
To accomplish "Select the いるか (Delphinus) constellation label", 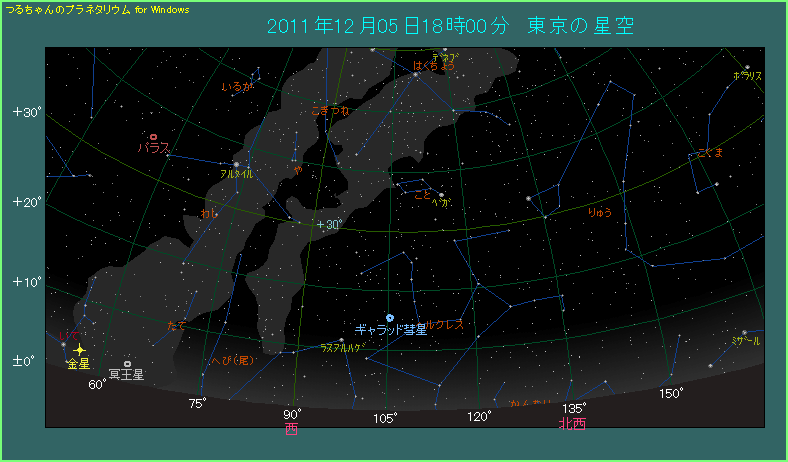I will click(x=236, y=88).
